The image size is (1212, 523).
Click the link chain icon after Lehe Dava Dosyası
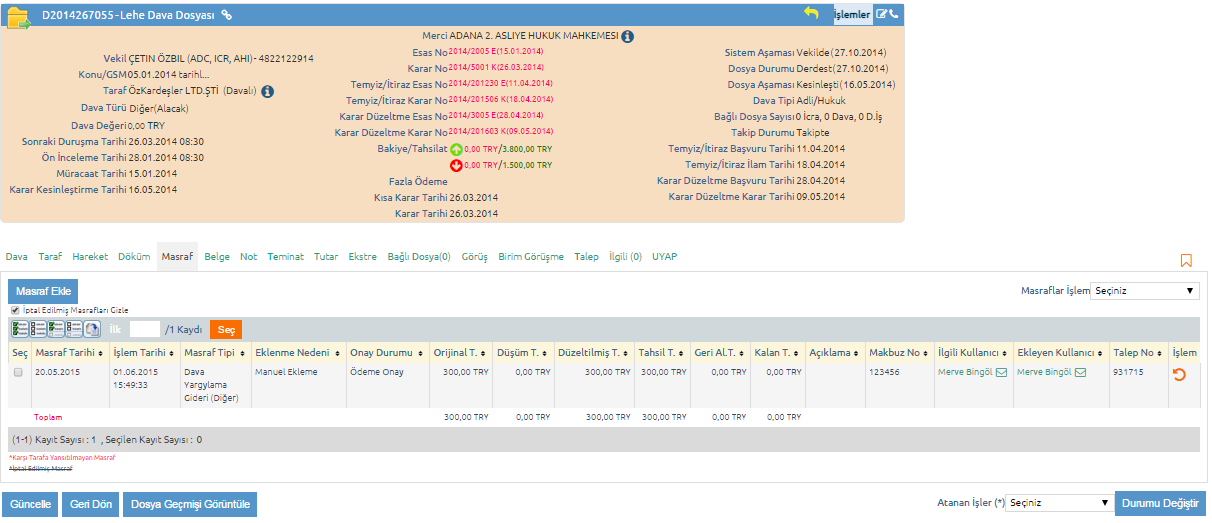(227, 15)
